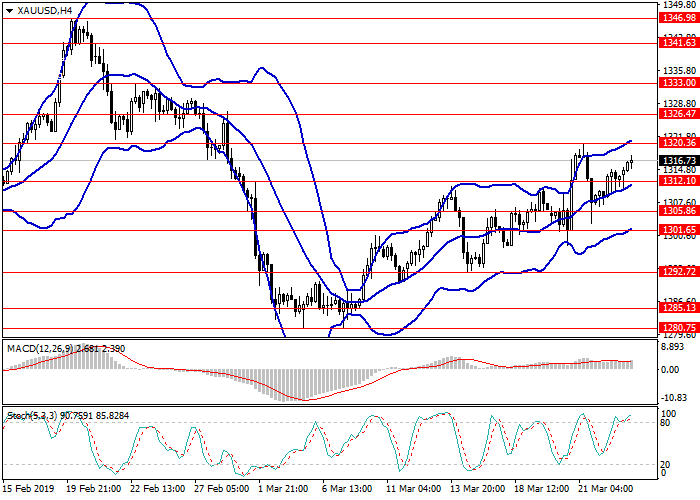Screen dimensions: 700x500
Task: Click the triangle arrow beside XAUUSD,H4
Action: pyautogui.click(x=9, y=10)
